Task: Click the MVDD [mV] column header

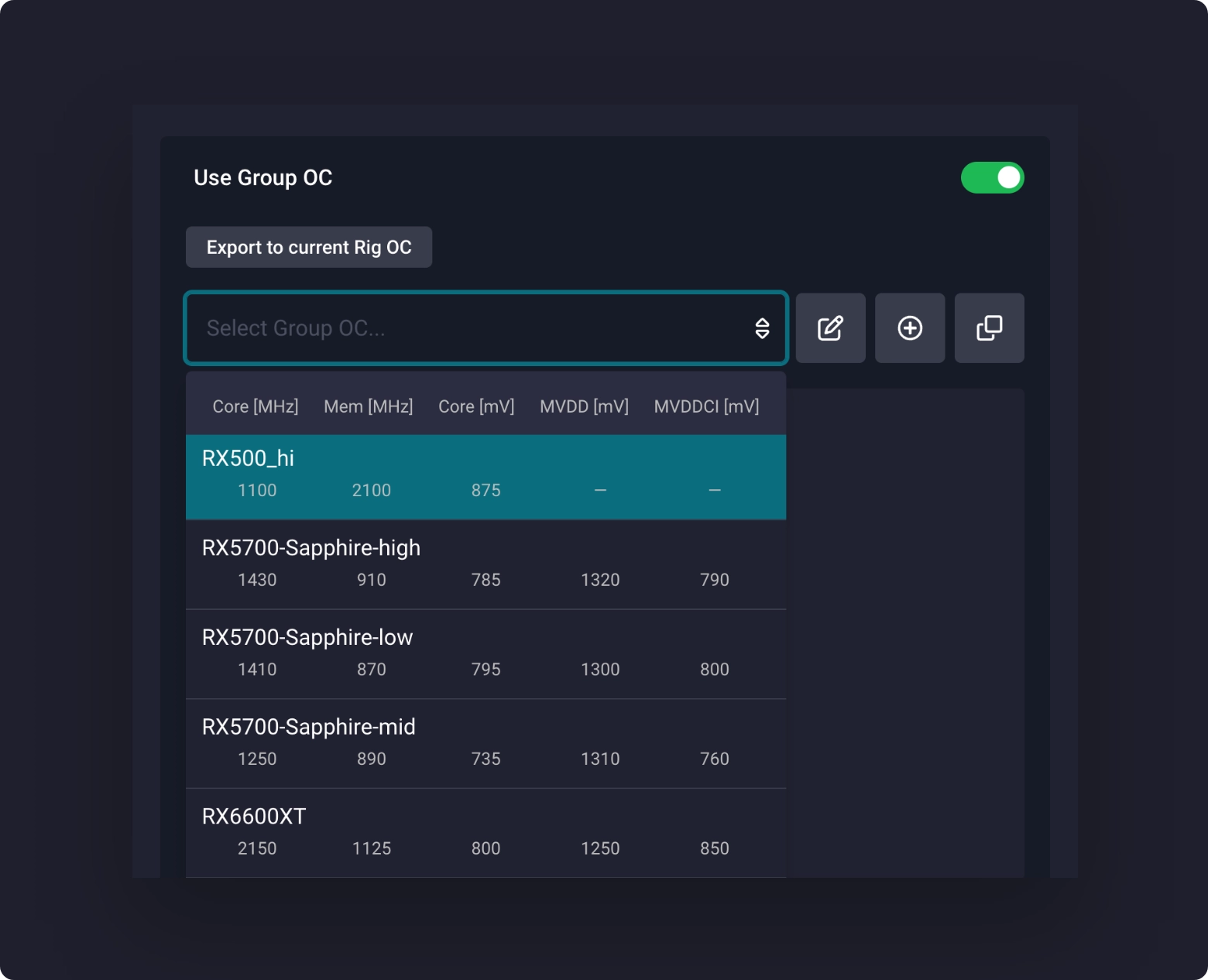Action: pyautogui.click(x=584, y=406)
